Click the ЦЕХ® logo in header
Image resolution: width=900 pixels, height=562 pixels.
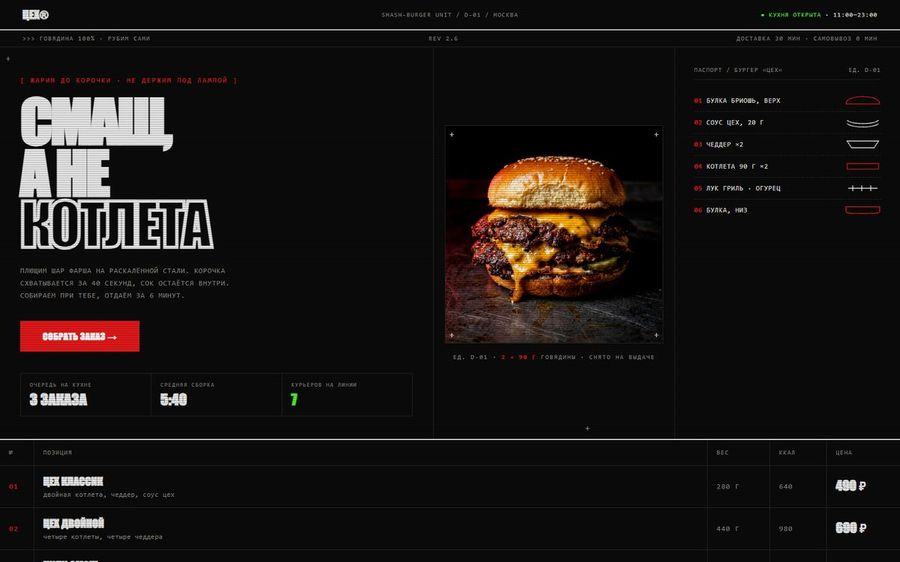tap(36, 15)
